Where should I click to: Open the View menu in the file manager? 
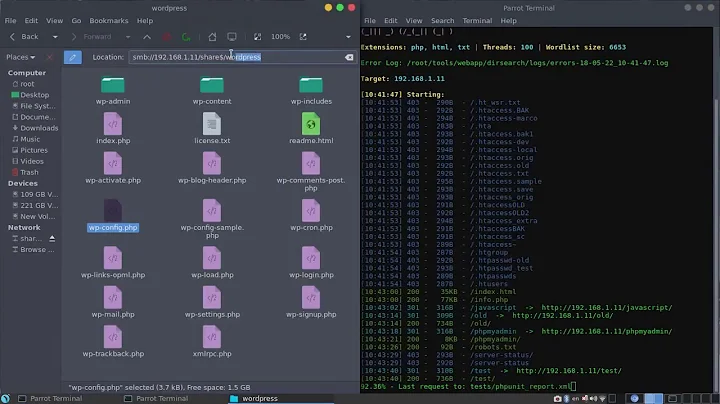(54, 21)
